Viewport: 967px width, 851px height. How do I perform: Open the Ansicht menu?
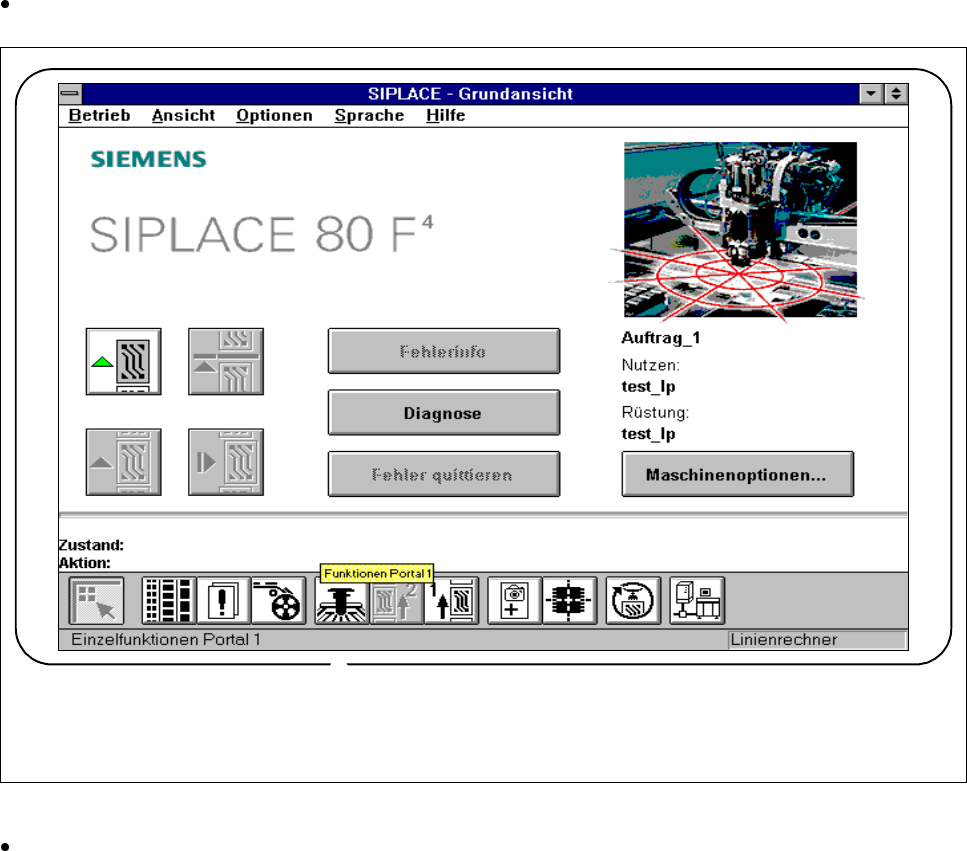183,115
